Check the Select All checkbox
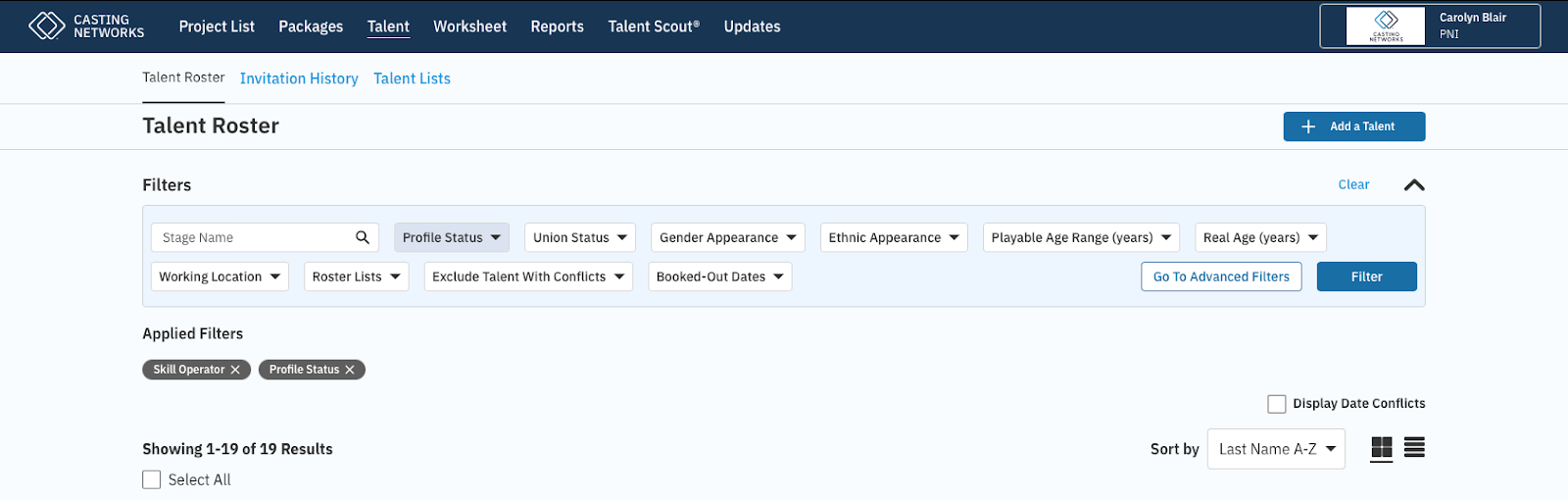Screen dimensions: 1568x500 (152, 479)
